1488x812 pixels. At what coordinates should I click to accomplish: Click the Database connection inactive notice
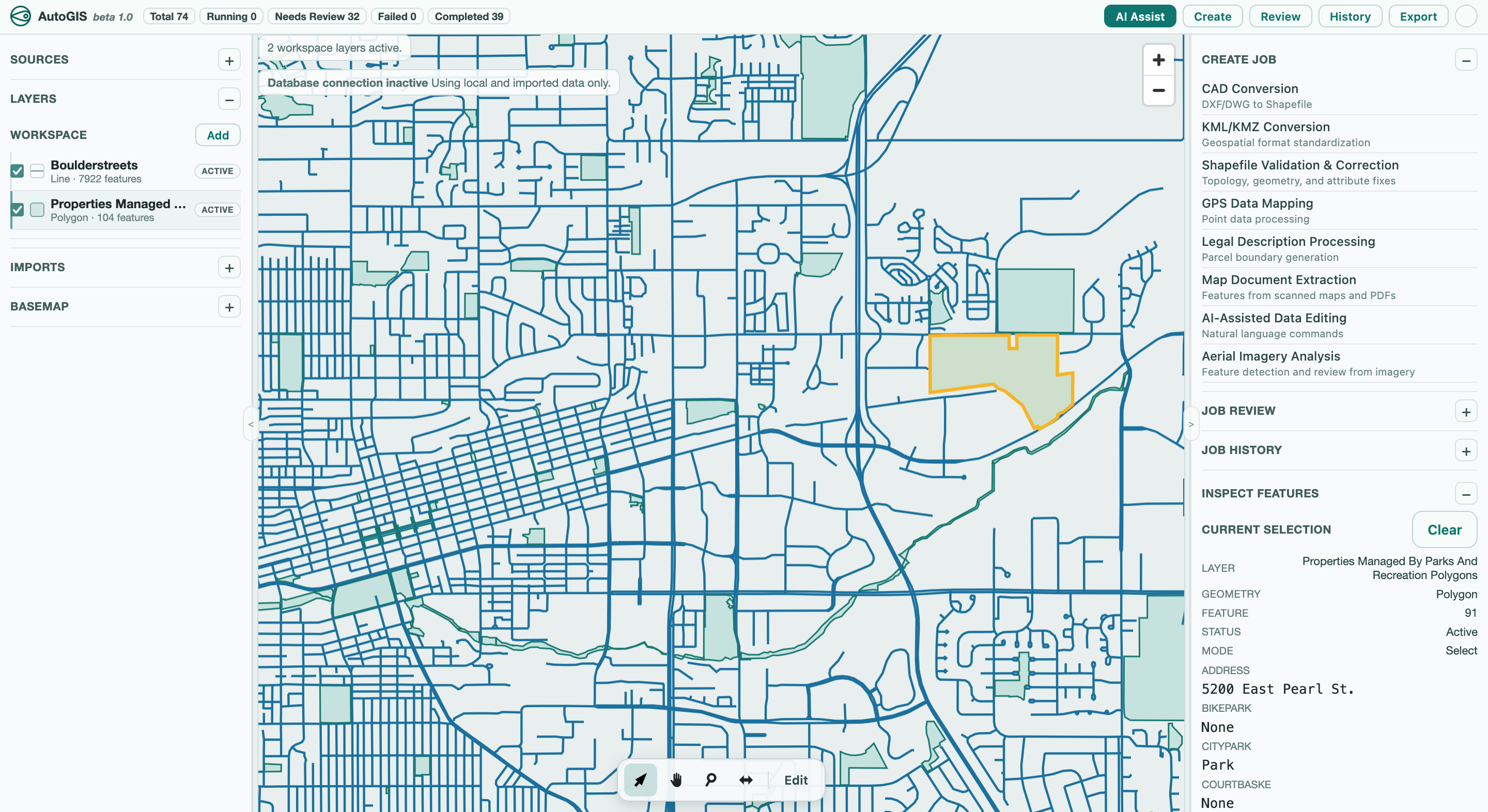[439, 83]
